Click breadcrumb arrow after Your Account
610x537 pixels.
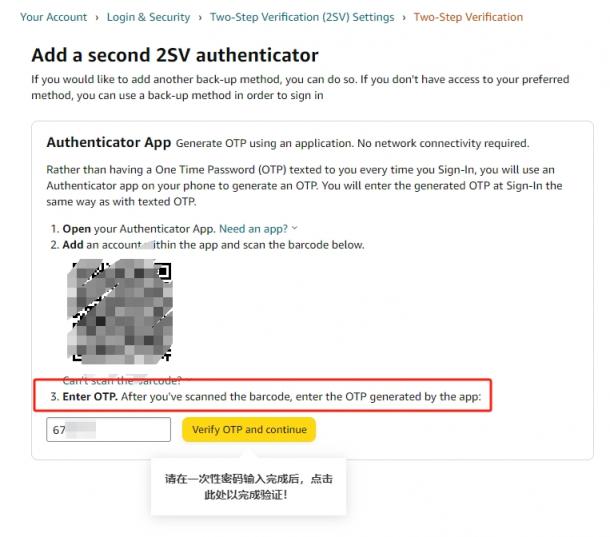click(x=97, y=18)
